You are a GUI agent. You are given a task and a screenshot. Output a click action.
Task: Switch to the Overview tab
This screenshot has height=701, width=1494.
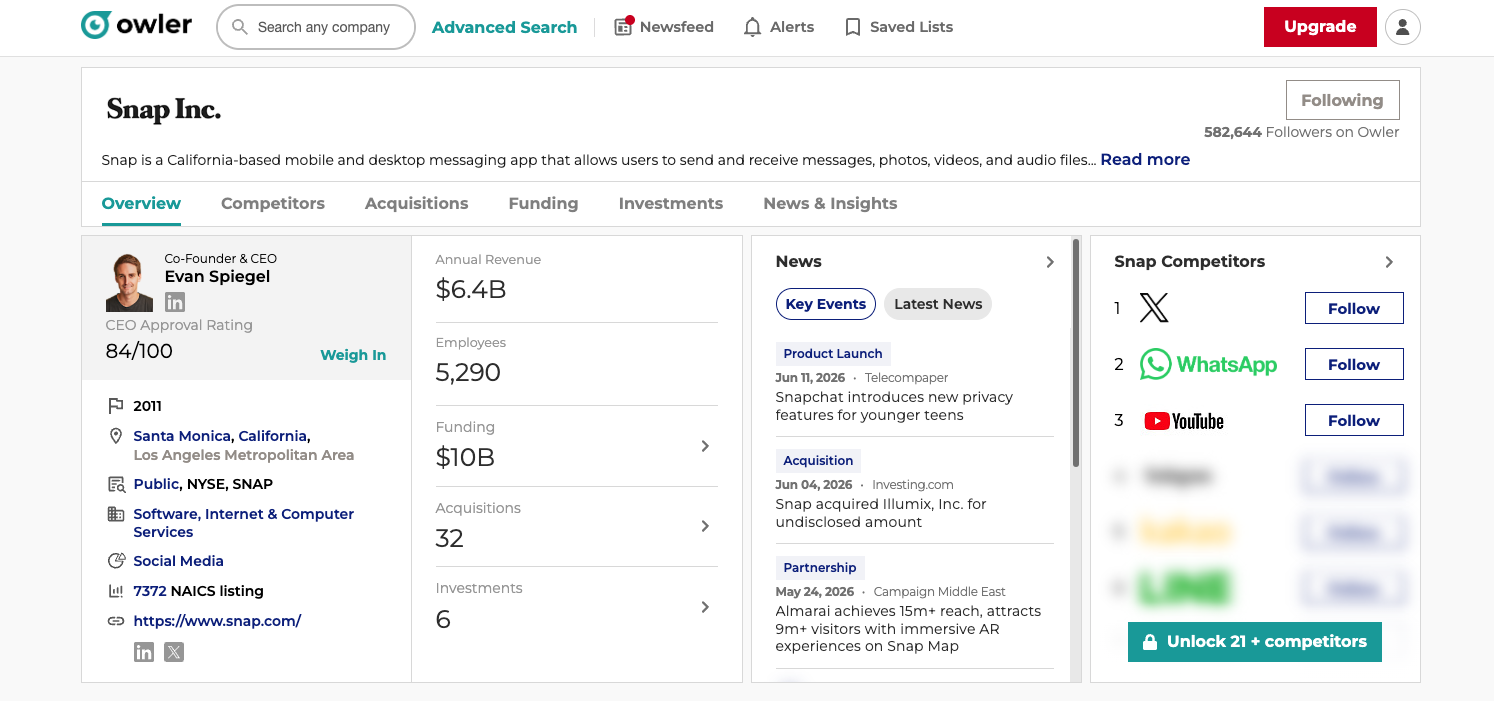click(x=141, y=203)
